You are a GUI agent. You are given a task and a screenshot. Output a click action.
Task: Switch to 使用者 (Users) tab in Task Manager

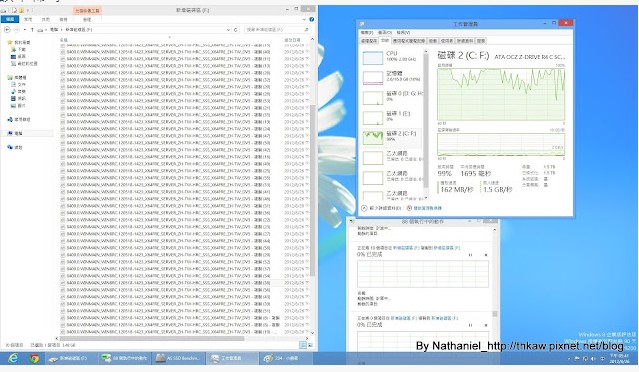[x=447, y=41]
